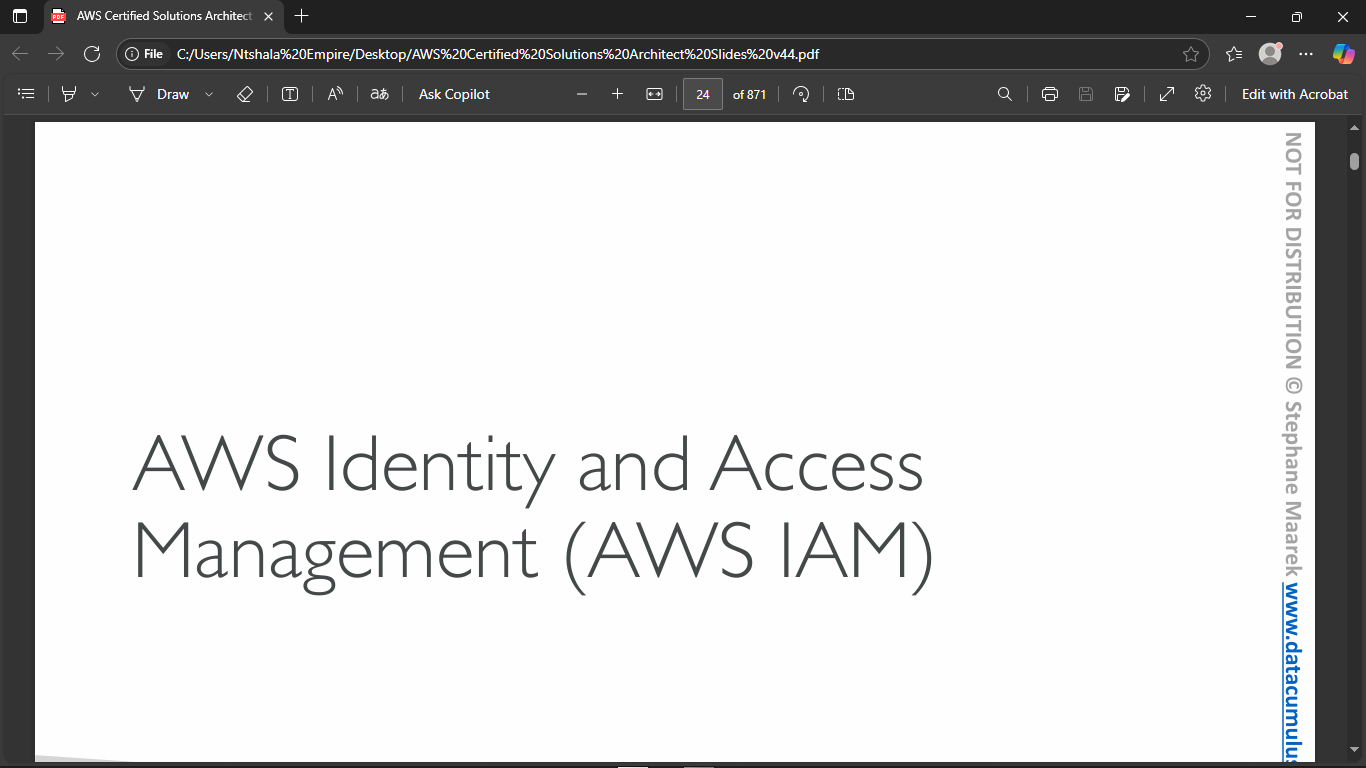This screenshot has height=768, width=1366.
Task: Click the forward navigation arrow
Action: (56, 54)
